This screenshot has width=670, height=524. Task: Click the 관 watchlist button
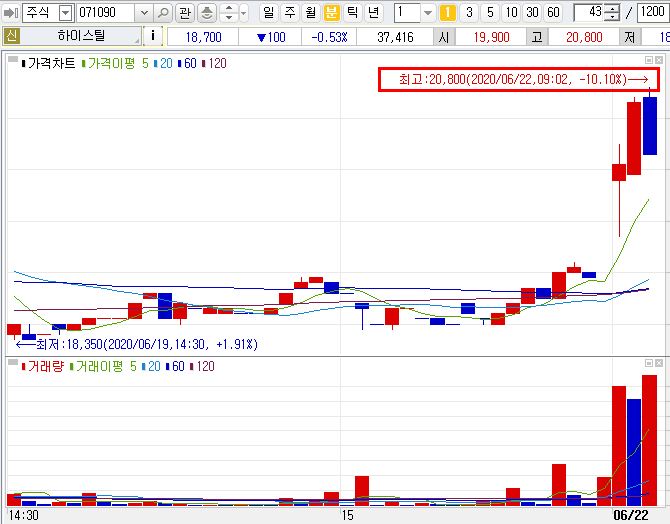[185, 13]
